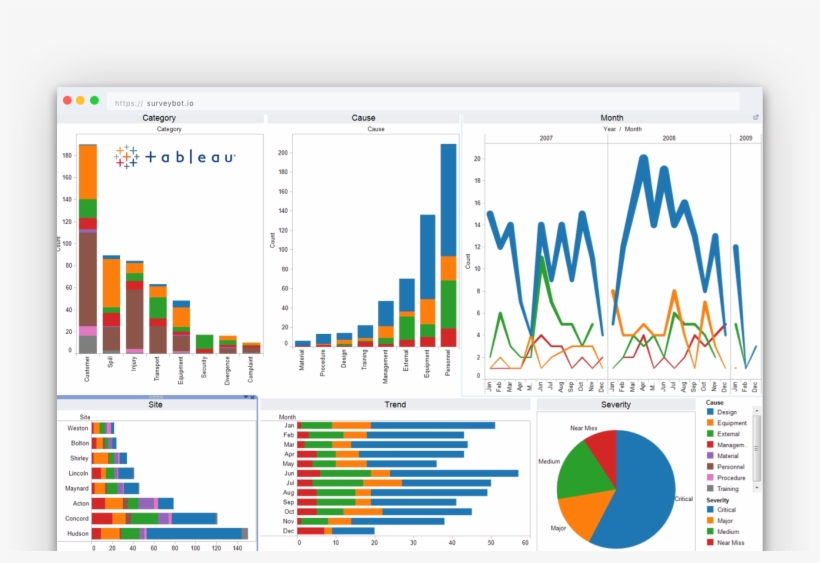Select the Bolton row label in Site chart
Viewport: 820px width, 563px height.
[x=79, y=443]
